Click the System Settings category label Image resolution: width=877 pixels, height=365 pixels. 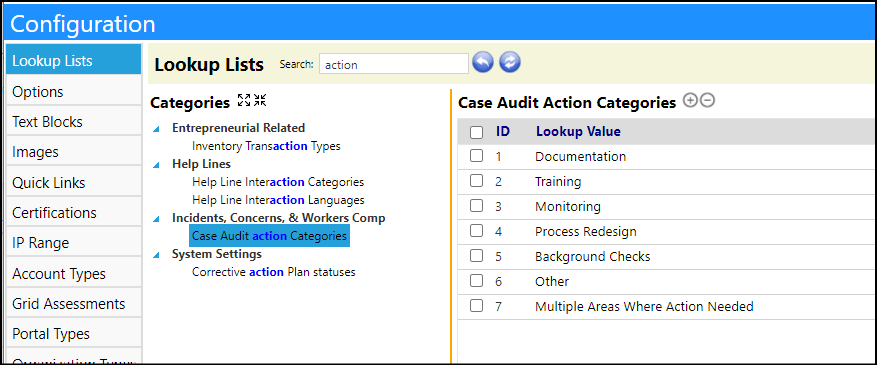[x=216, y=254]
